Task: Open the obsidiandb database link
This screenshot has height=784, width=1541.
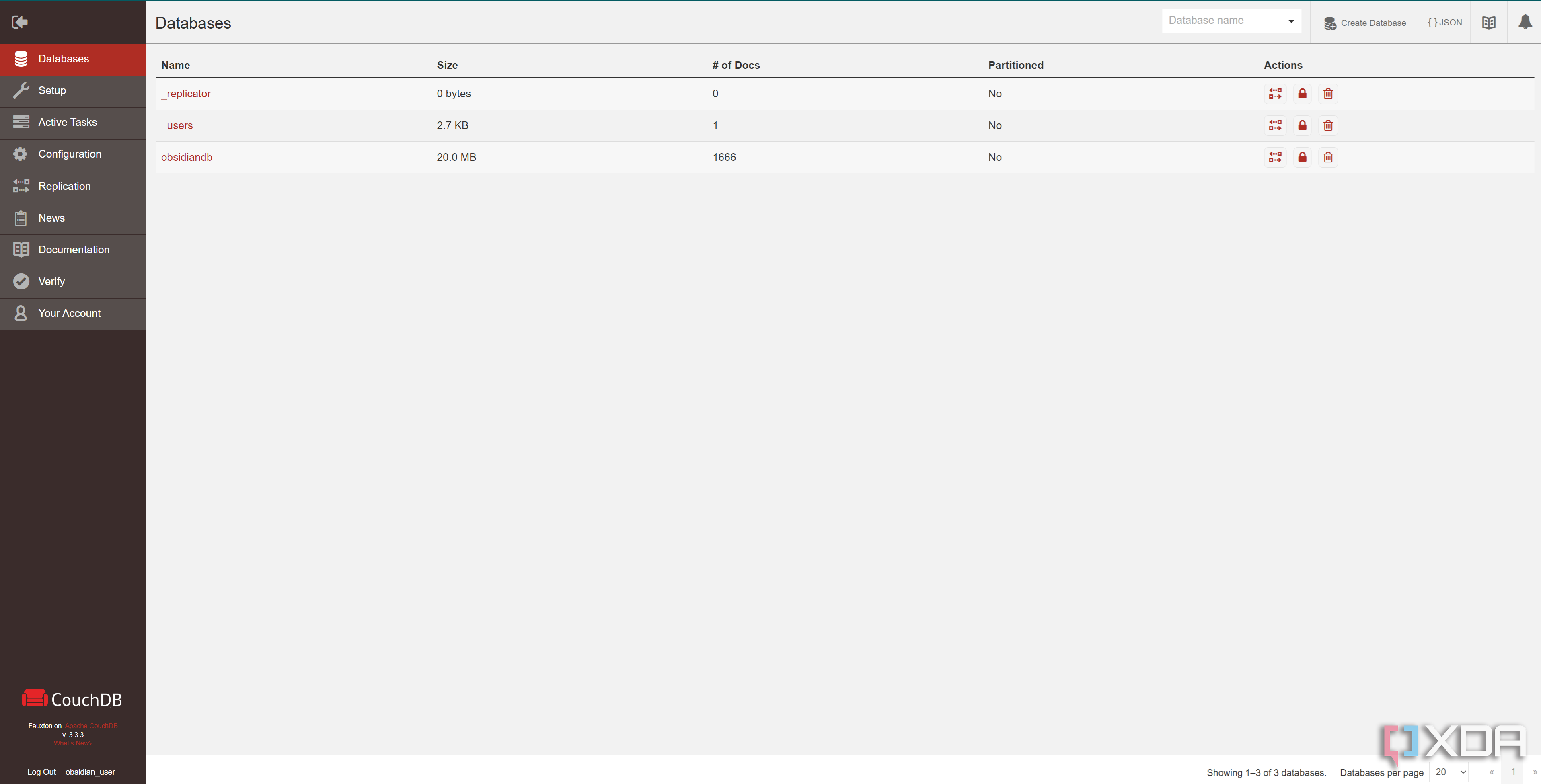Action: coord(187,157)
